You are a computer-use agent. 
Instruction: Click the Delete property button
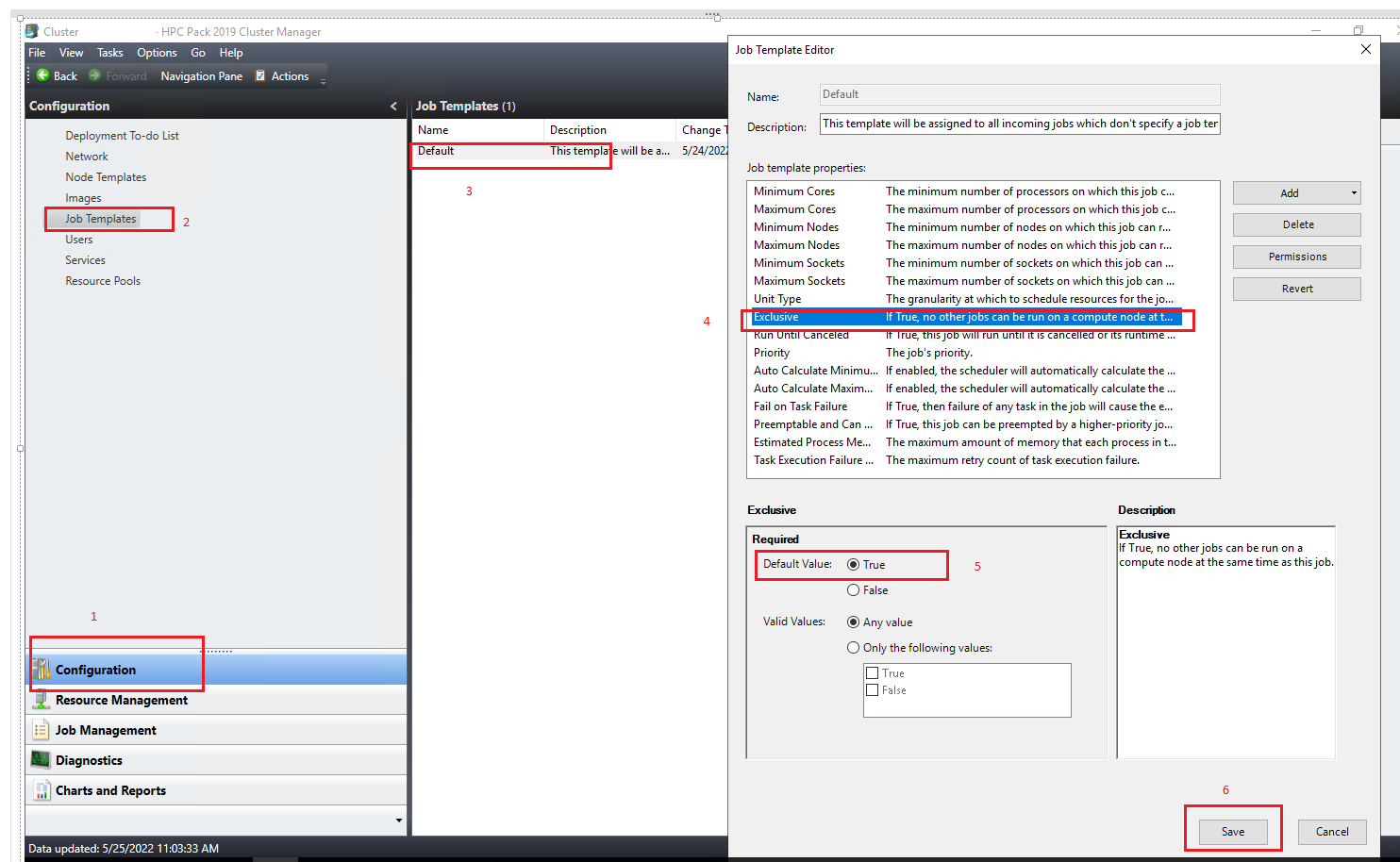[1297, 224]
